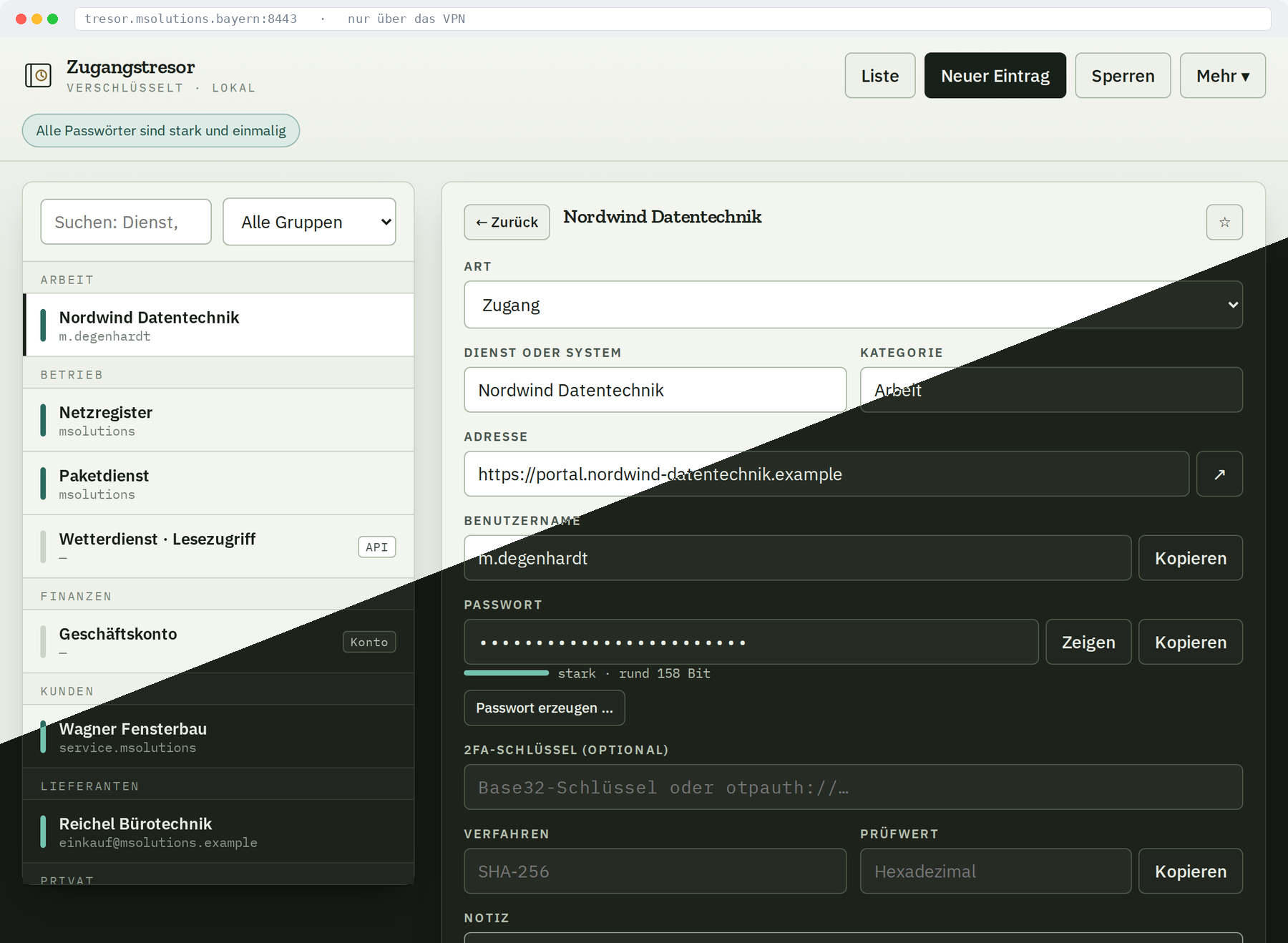Click the Prüfwert Hexadezimal field
The height and width of the screenshot is (943, 1288).
[995, 871]
